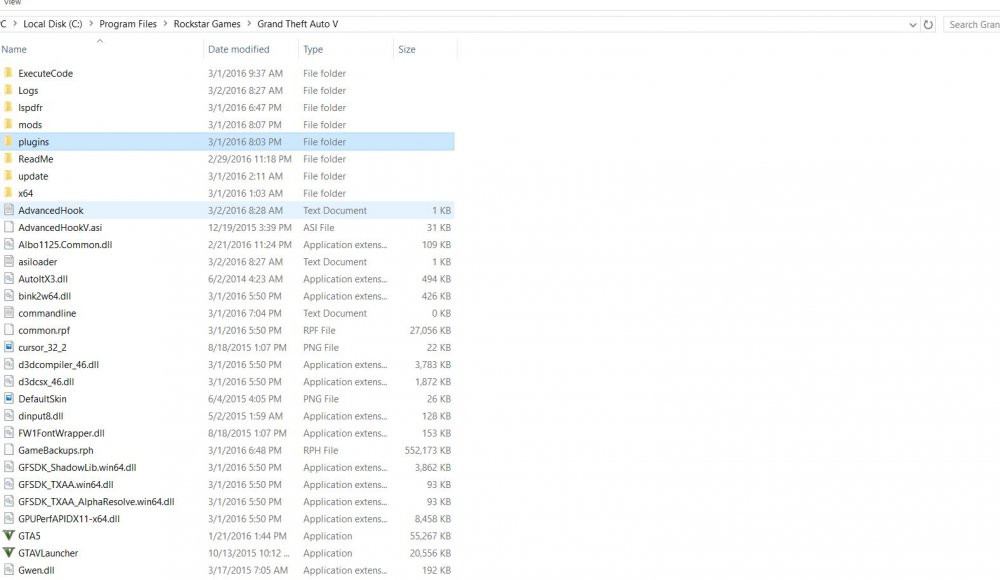The image size is (1000, 580).
Task: Select the d3dcsx_46.dll file name
Action: pos(46,382)
